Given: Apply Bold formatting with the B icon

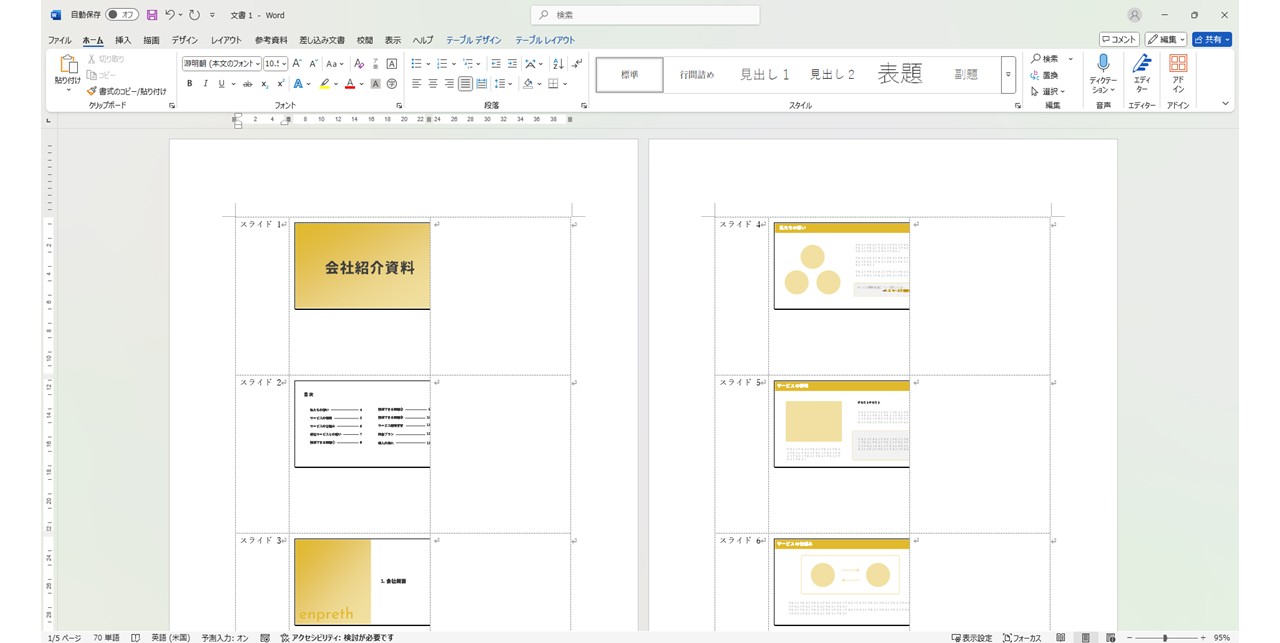Looking at the screenshot, I should 189,84.
